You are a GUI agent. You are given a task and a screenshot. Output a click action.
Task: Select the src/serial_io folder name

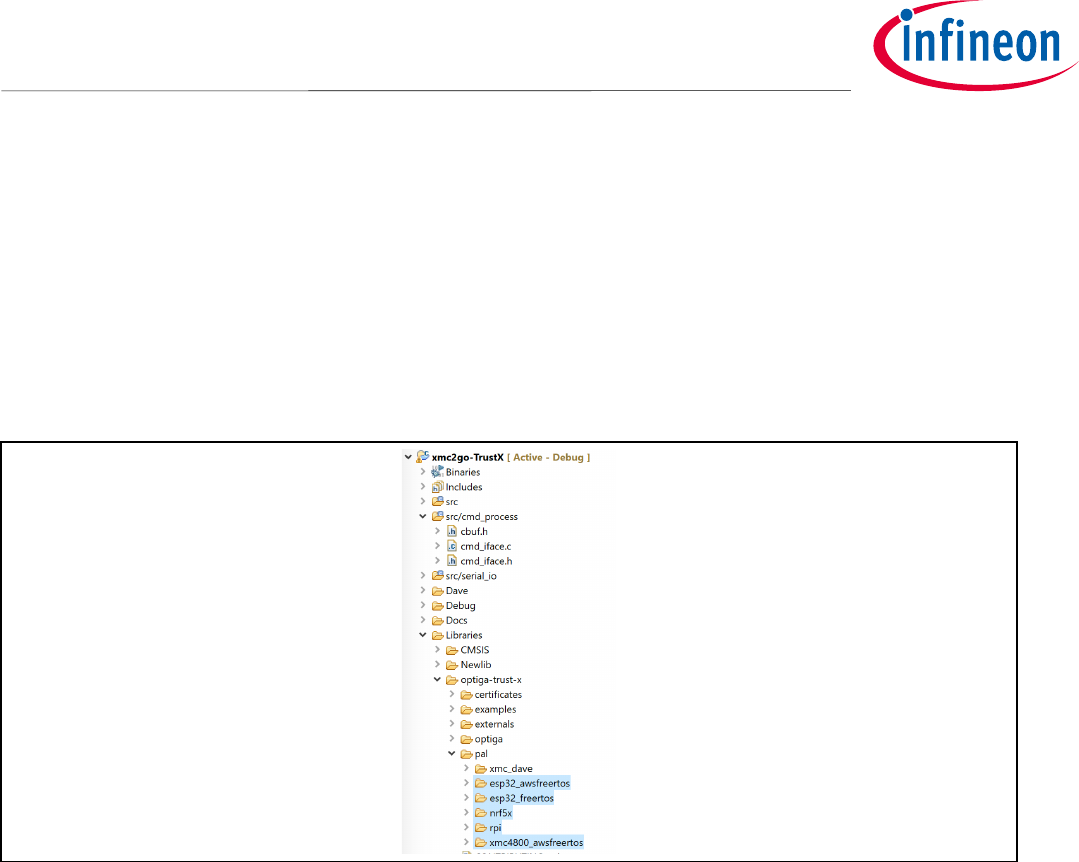[x=471, y=576]
